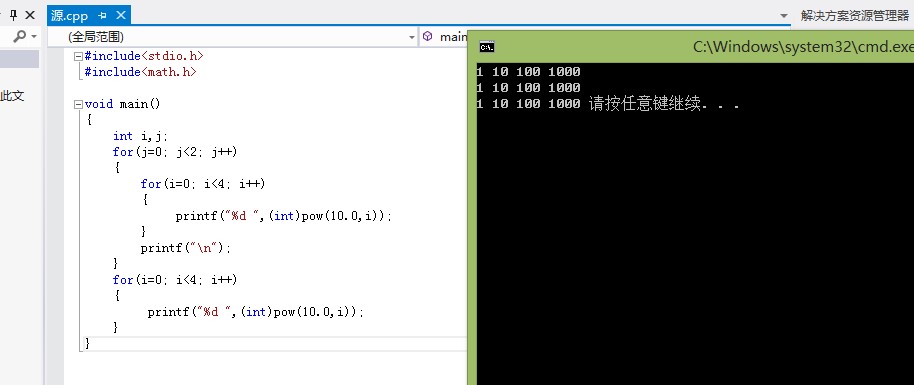Click the #include<math.h> line
The height and width of the screenshot is (385, 914).
[x=140, y=72]
